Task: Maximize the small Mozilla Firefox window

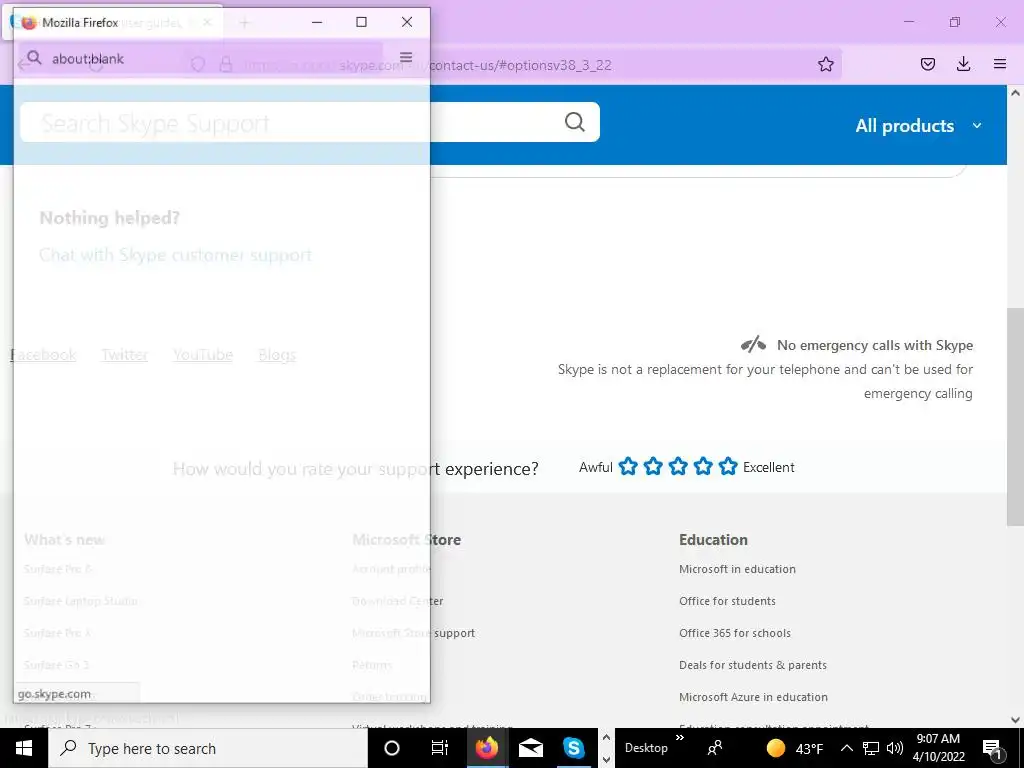Action: [x=361, y=22]
